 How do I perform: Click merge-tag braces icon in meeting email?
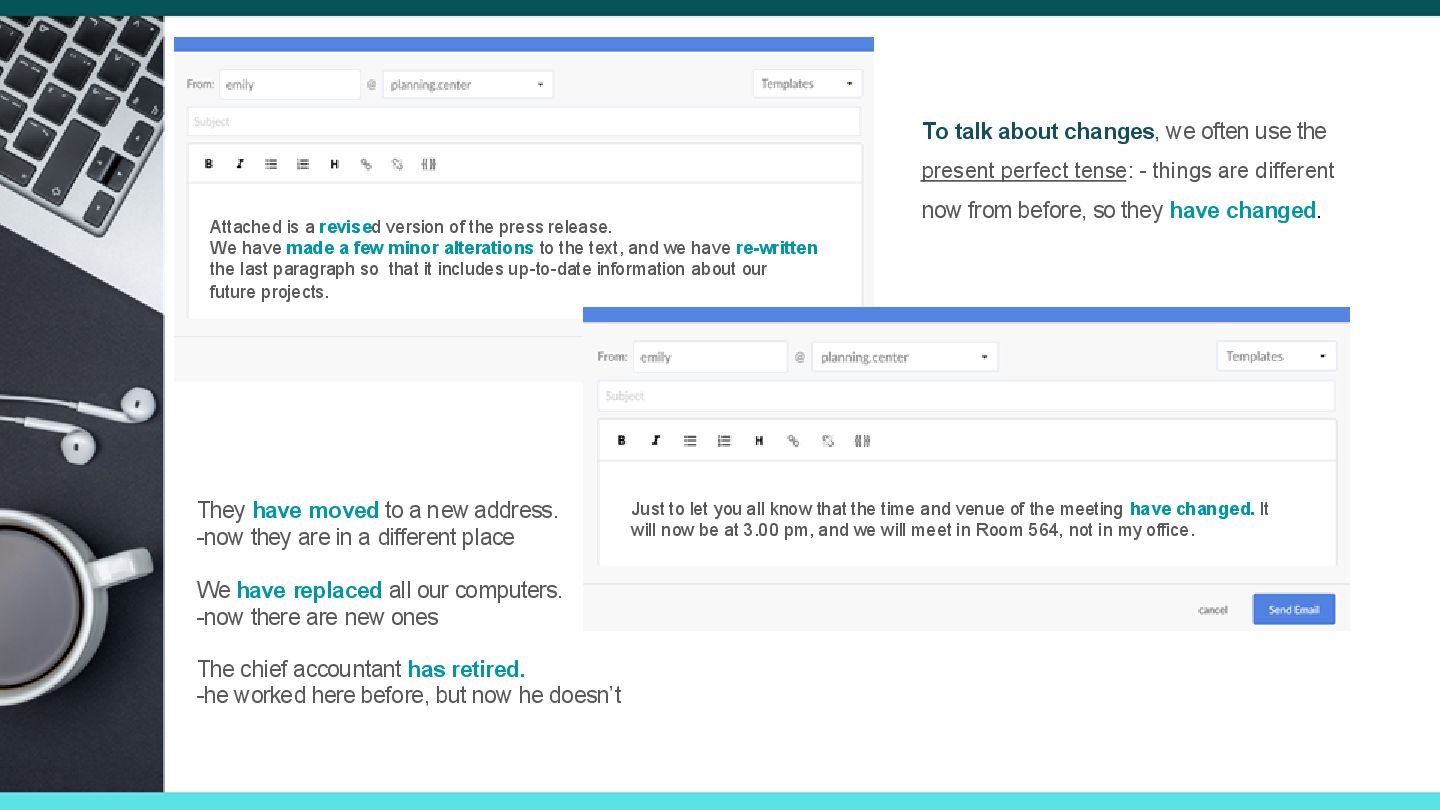tap(863, 440)
